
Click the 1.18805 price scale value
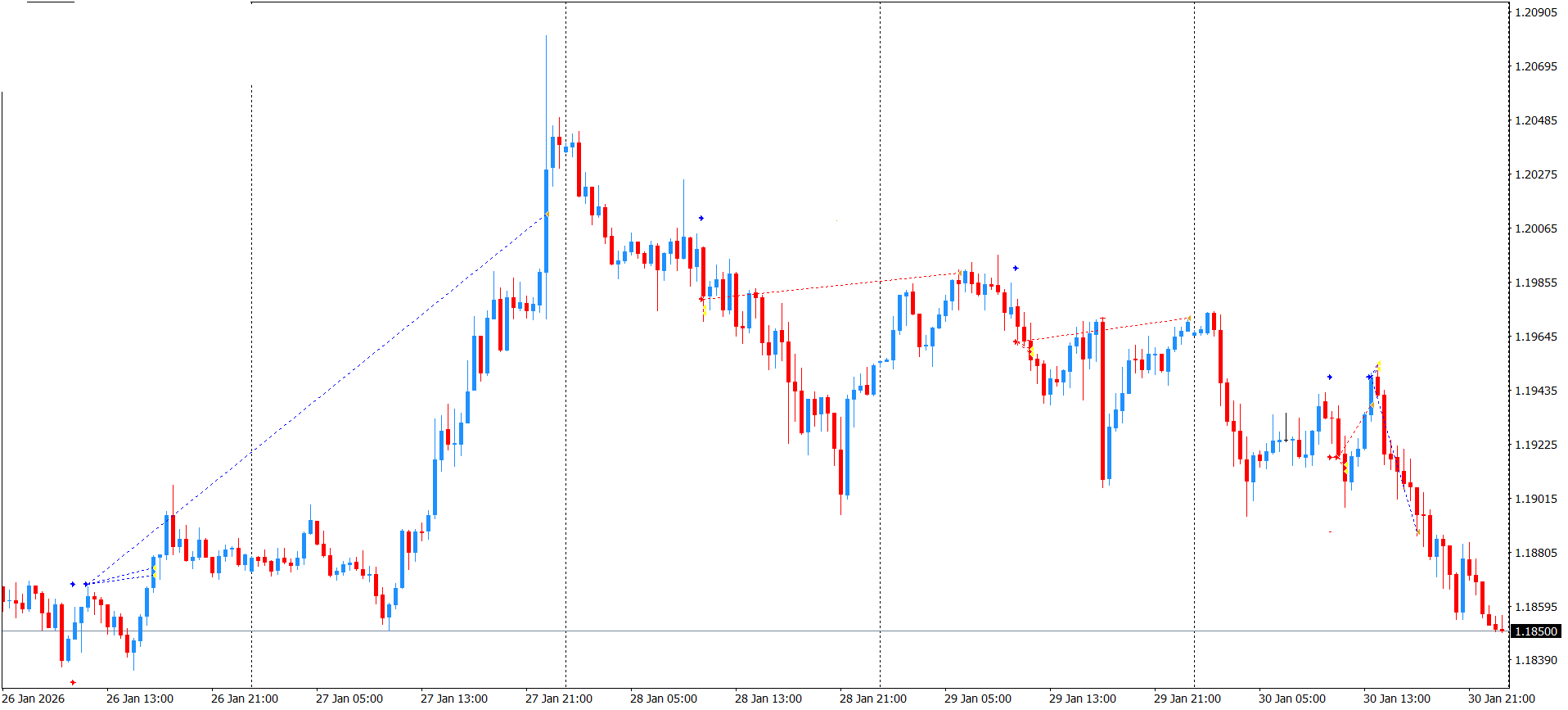click(x=1536, y=553)
